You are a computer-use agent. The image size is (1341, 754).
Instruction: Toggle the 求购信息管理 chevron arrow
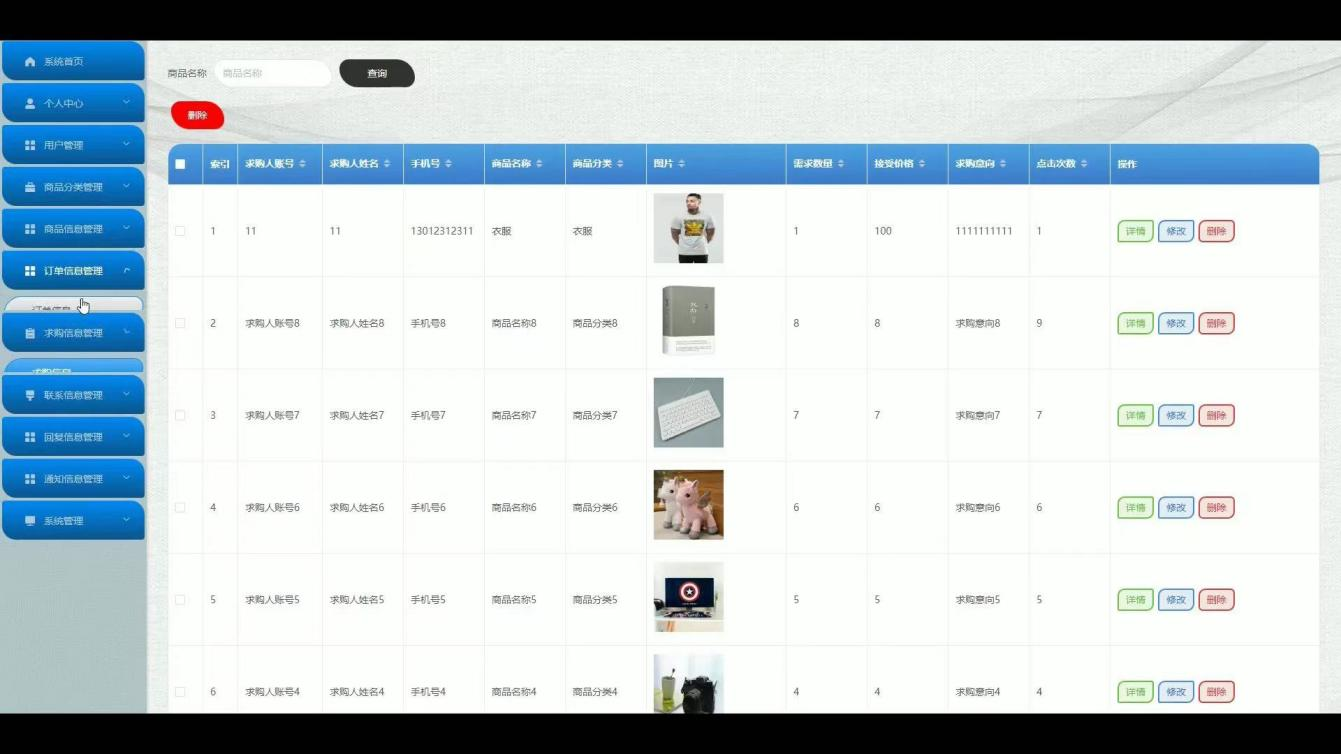[127, 332]
